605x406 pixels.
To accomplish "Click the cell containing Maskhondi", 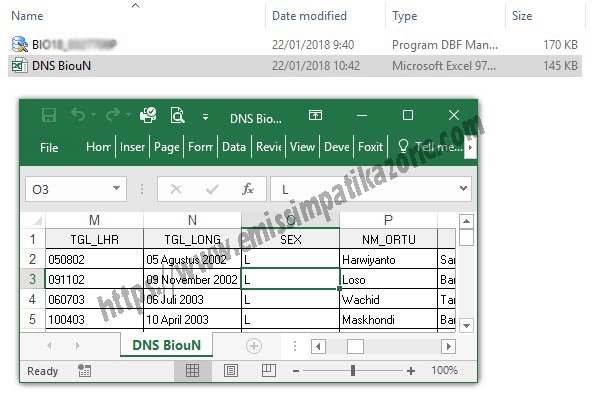I will 388,319.
